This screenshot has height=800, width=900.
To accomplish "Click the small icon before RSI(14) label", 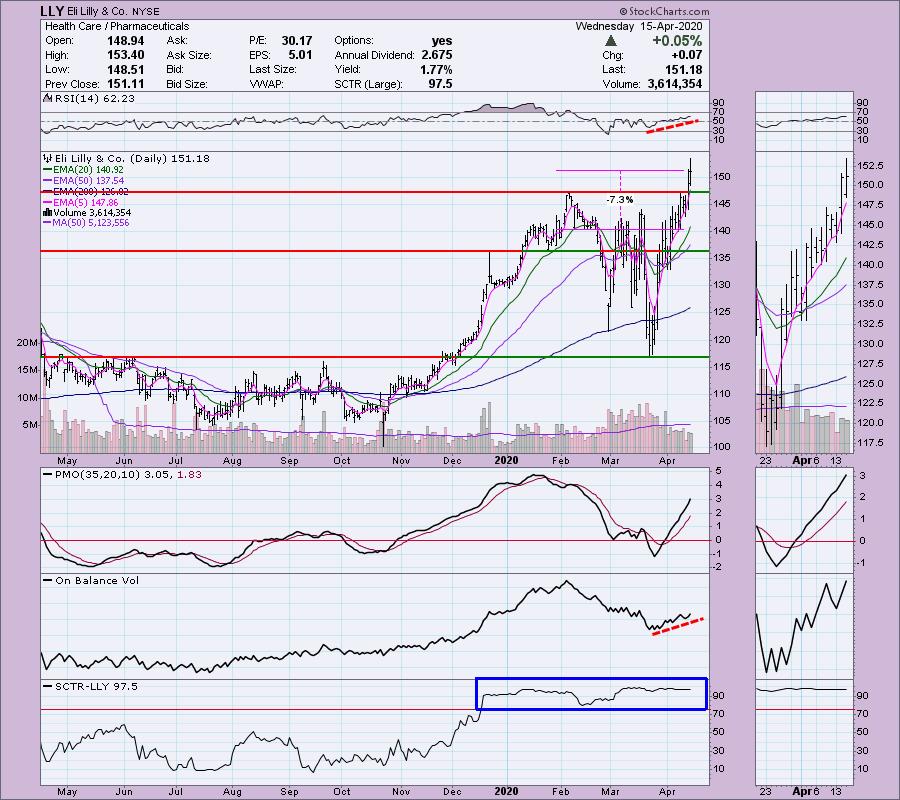I will 48,99.
